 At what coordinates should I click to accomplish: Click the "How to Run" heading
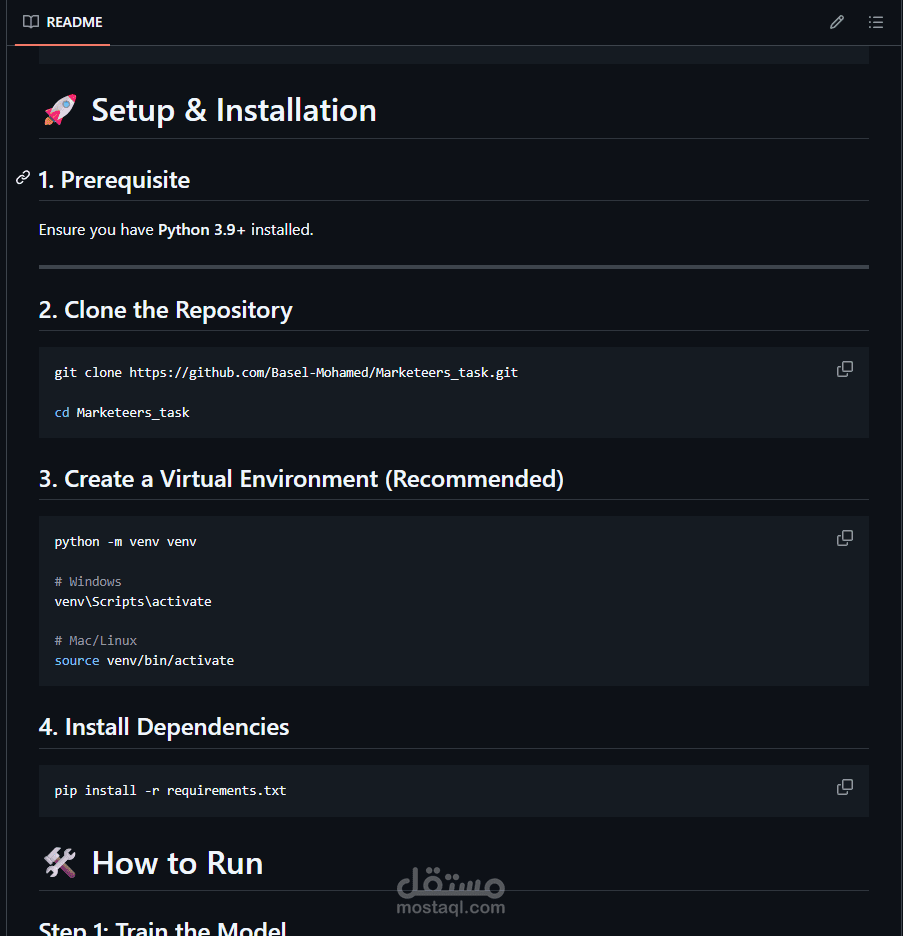(177, 863)
